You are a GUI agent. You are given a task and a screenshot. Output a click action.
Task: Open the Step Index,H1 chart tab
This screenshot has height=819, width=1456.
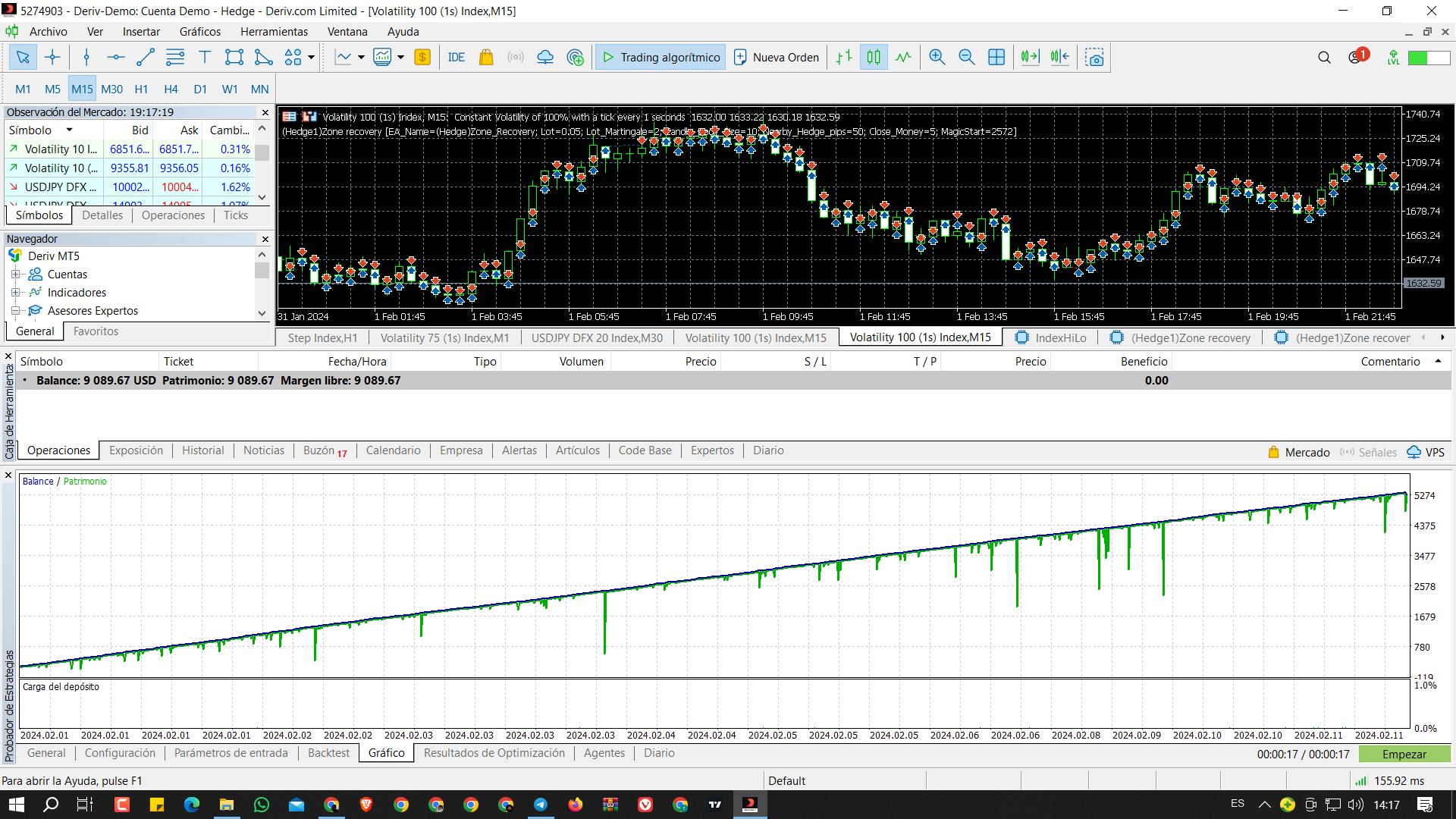322,338
